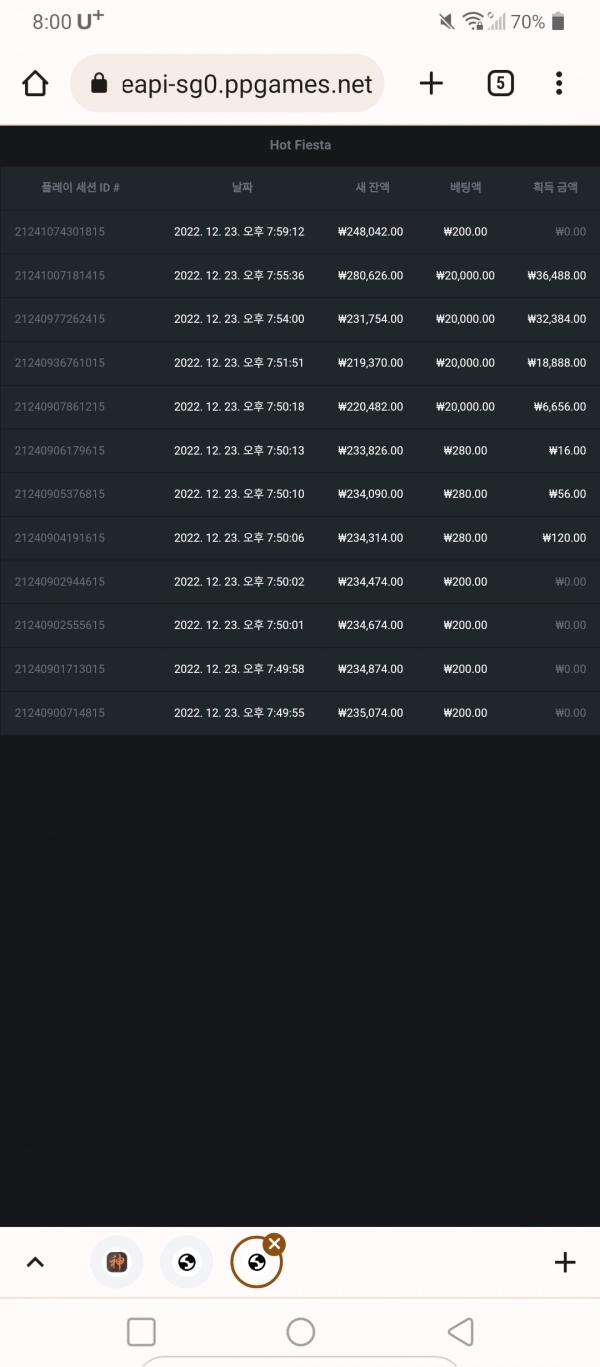Screen dimensions: 600x1367
Task: Open the three-dot browser menu
Action: (x=559, y=83)
